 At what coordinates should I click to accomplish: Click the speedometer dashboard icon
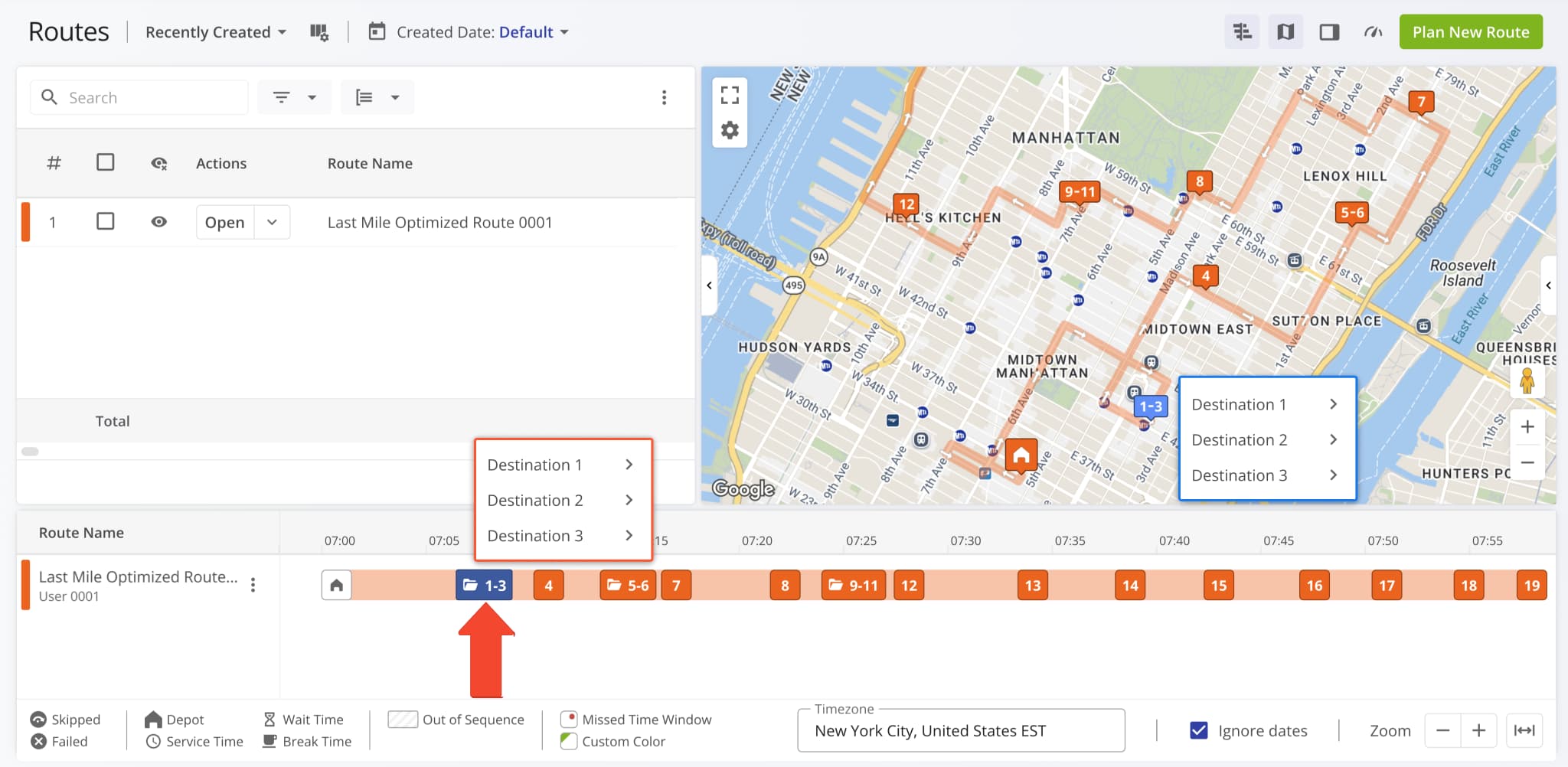coord(1372,32)
